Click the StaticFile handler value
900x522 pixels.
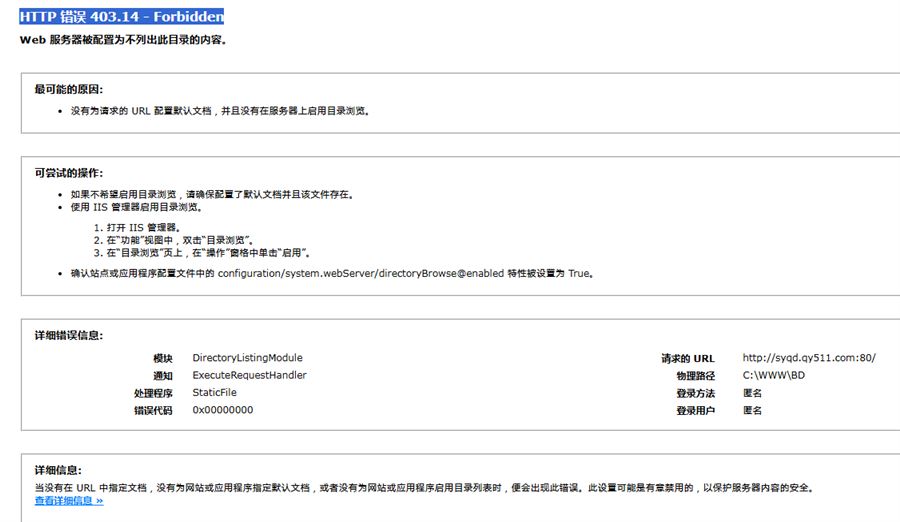[214, 393]
